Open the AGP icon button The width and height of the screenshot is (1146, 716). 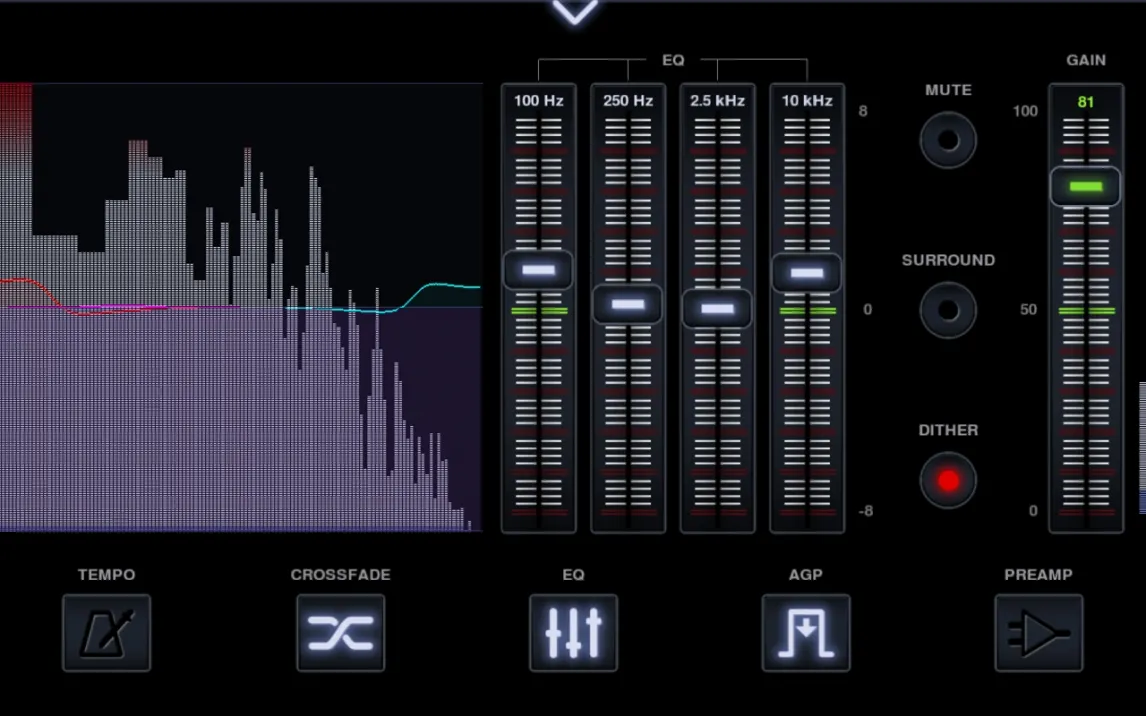(x=806, y=633)
